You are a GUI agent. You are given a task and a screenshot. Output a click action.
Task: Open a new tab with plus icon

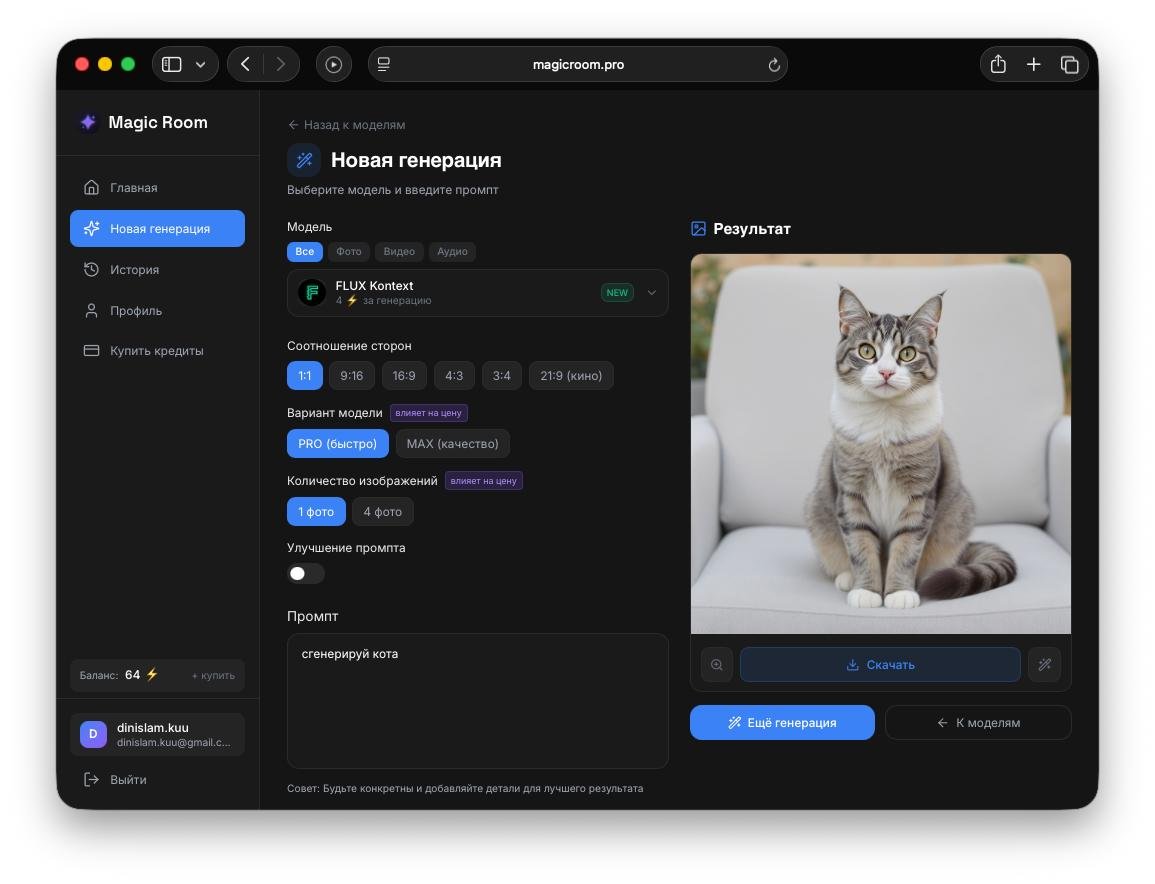click(1033, 65)
